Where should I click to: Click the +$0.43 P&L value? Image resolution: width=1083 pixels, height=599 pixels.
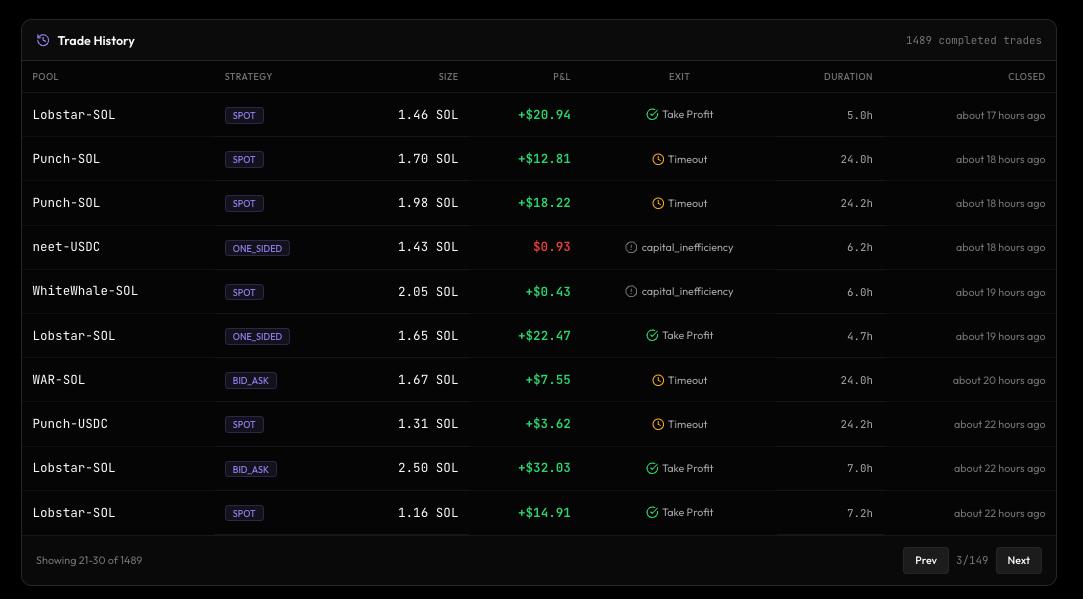[548, 292]
